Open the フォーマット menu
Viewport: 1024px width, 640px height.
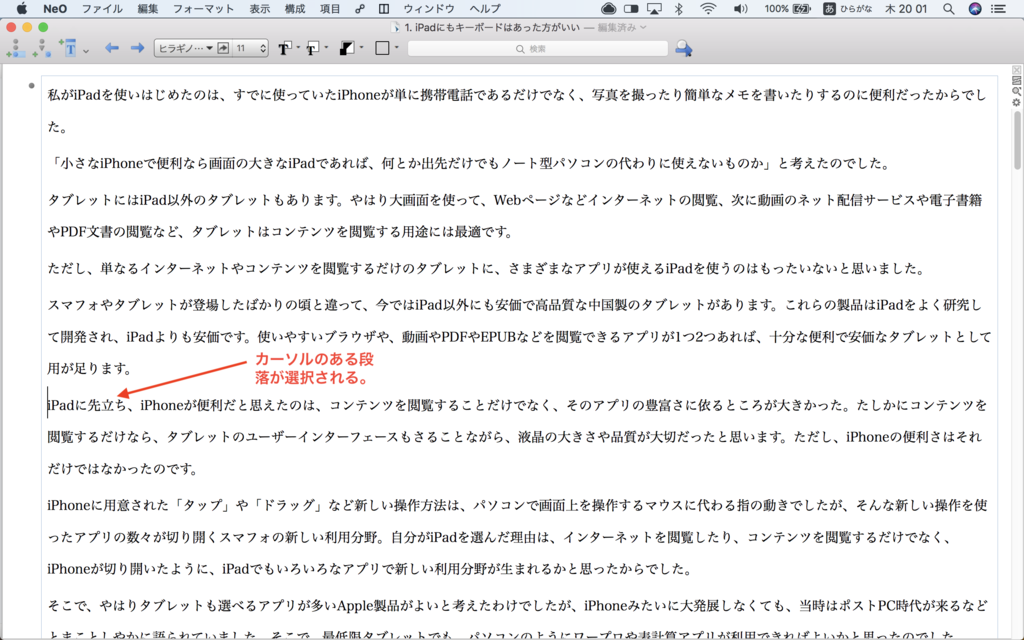203,8
